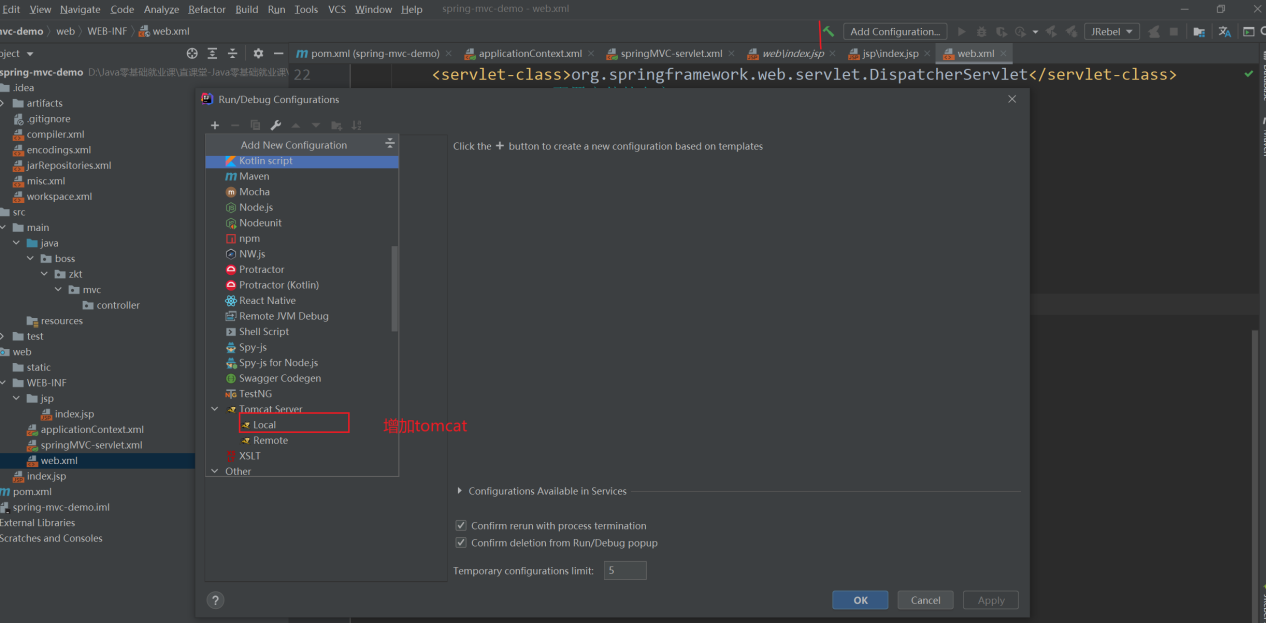The width and height of the screenshot is (1266, 623).
Task: Select npm configuration type
Action: (302, 238)
